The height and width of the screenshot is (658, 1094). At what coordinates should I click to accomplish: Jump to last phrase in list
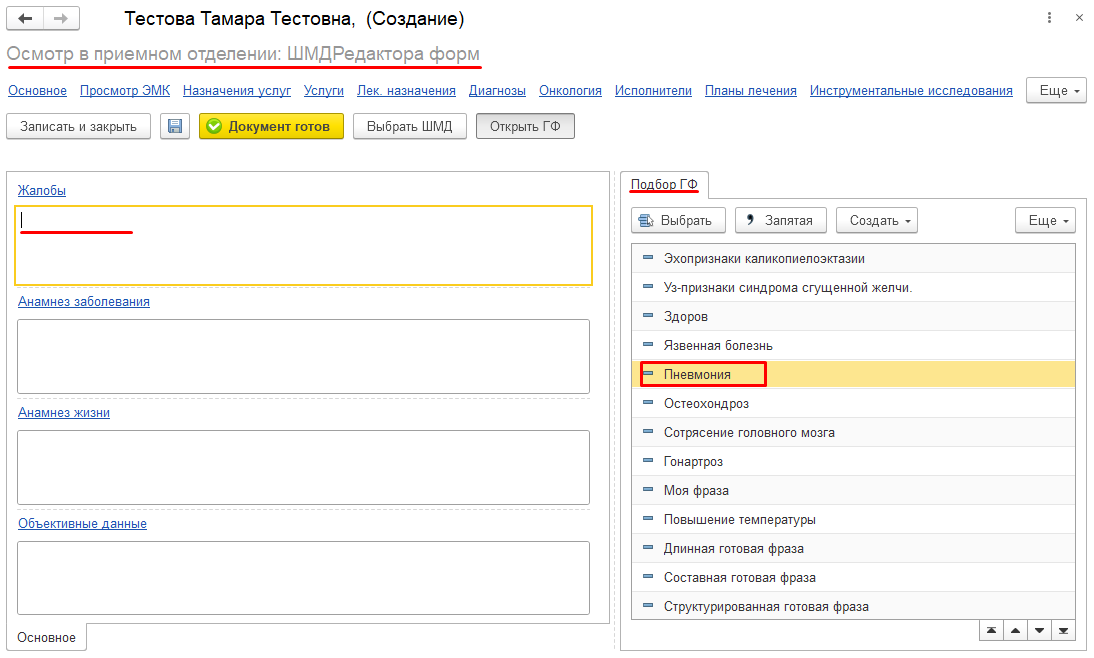[1063, 631]
